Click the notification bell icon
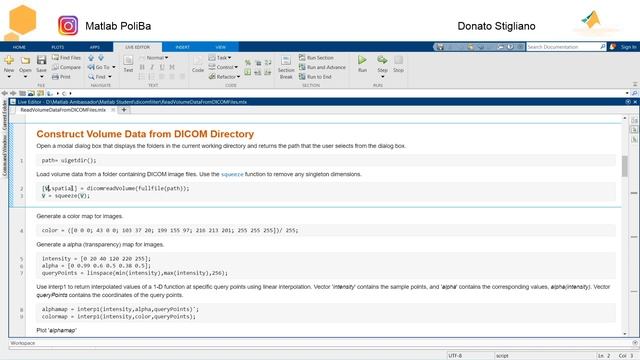Screen dimensions: 640x360 coord(613,47)
